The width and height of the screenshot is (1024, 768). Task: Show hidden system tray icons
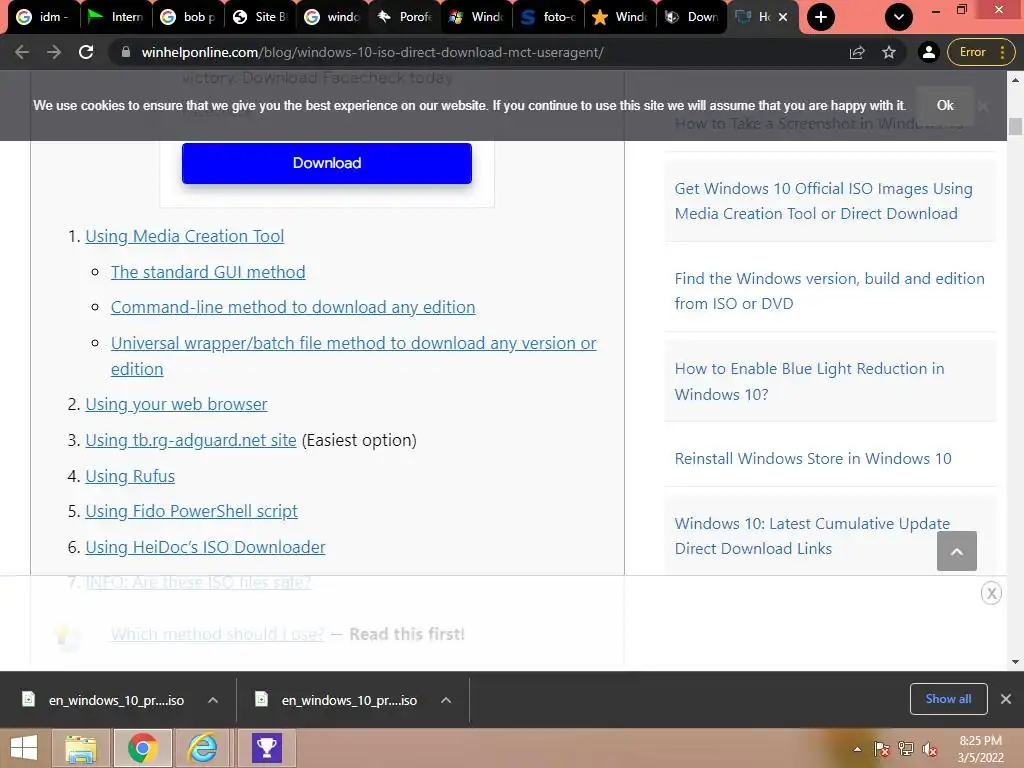[x=857, y=749]
